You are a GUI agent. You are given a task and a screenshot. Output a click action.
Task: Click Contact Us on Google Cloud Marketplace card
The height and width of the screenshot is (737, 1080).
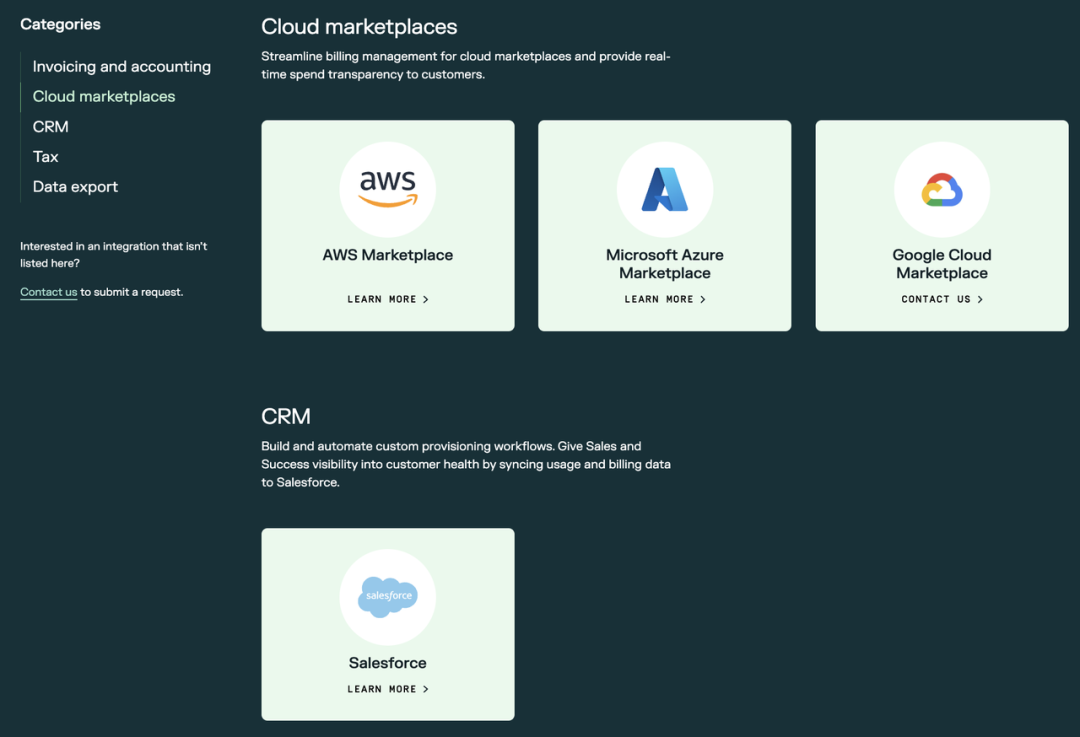click(942, 299)
